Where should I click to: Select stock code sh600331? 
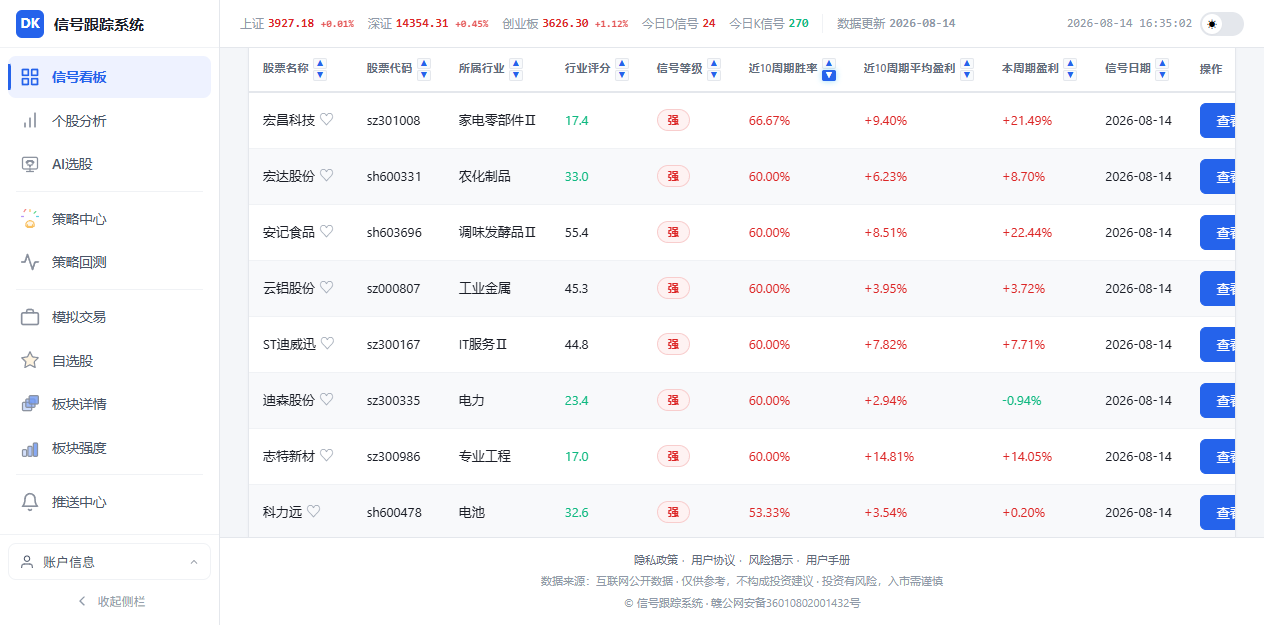pyautogui.click(x=394, y=176)
